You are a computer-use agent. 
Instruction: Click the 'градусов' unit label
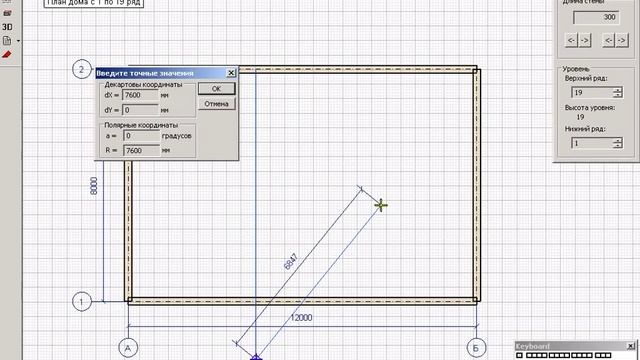point(176,136)
